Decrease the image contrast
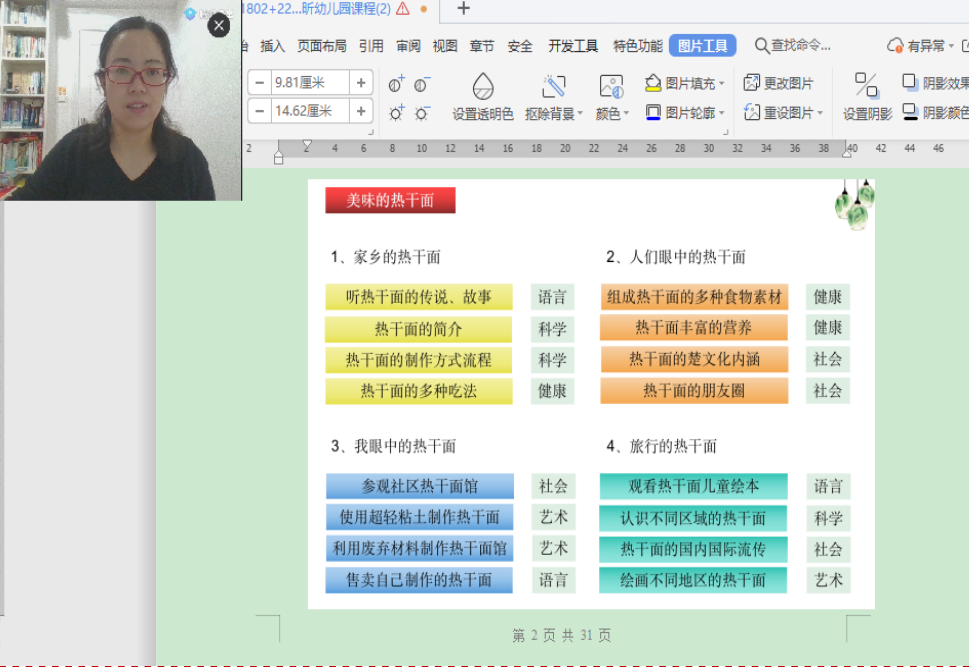This screenshot has width=969, height=667. [419, 86]
